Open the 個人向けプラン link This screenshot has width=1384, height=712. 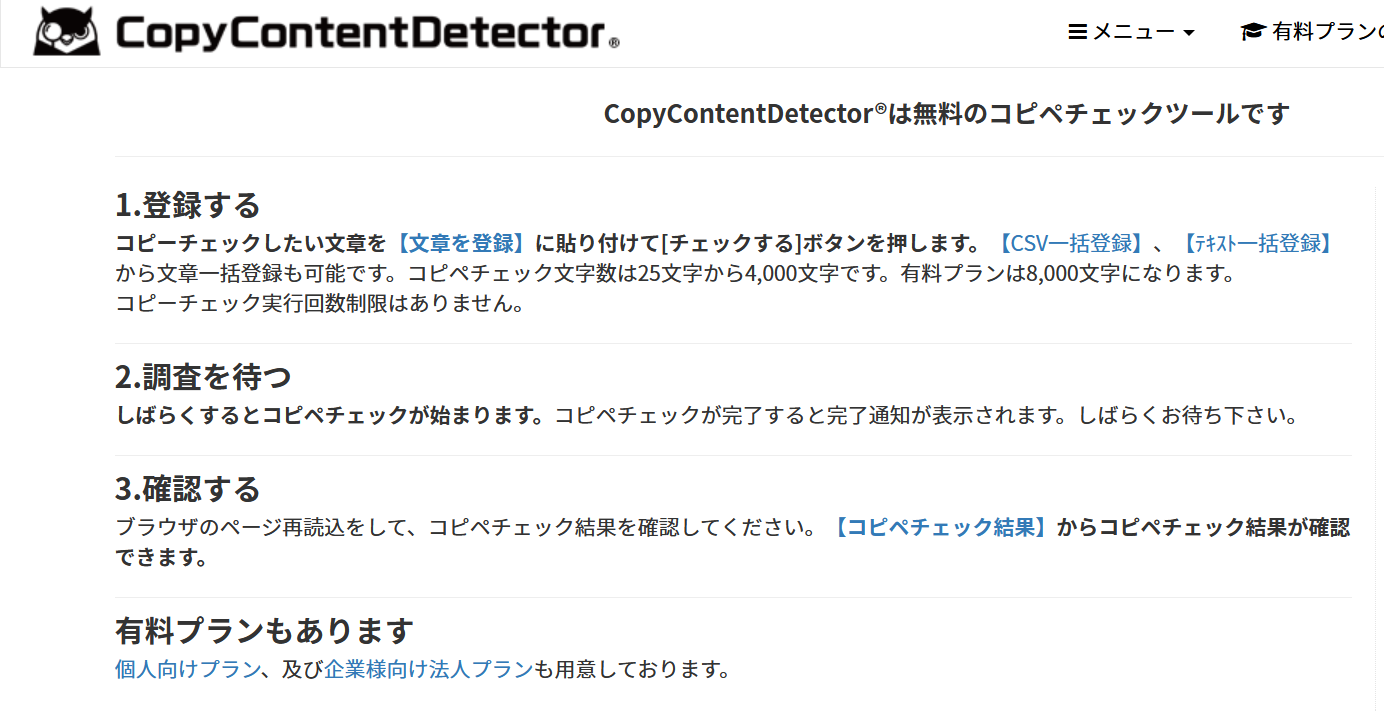(x=188, y=670)
